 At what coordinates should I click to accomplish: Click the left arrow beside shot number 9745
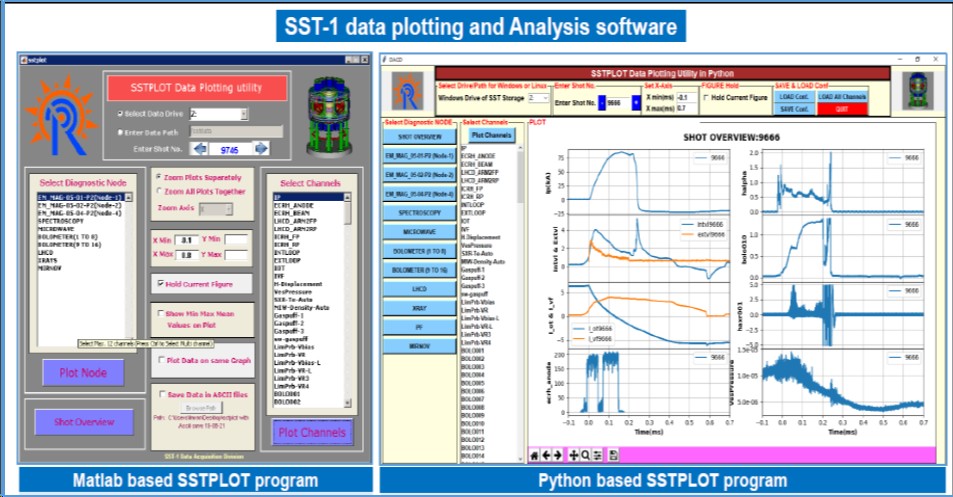(x=200, y=148)
